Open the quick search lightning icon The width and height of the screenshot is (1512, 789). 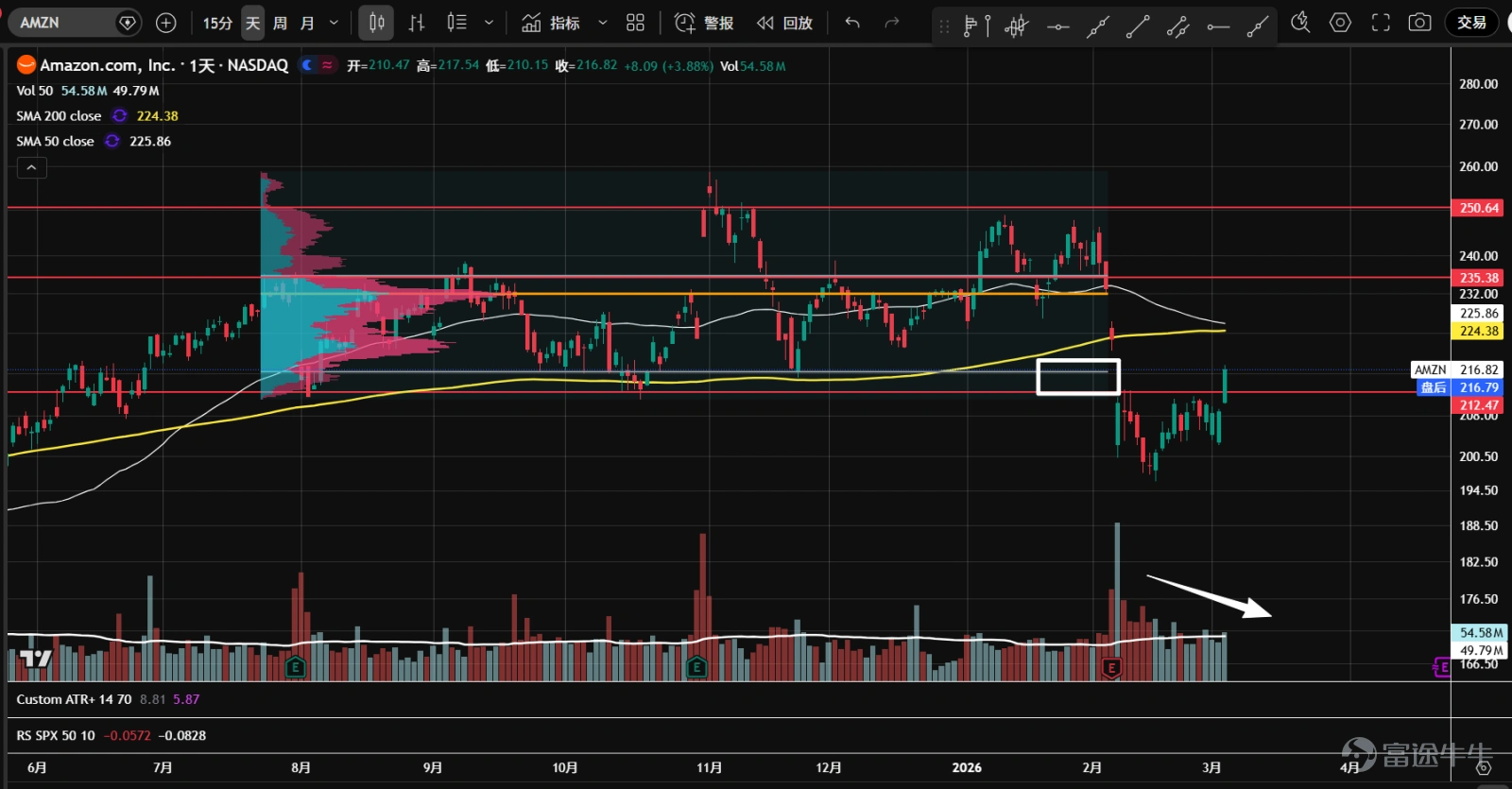(x=1300, y=23)
